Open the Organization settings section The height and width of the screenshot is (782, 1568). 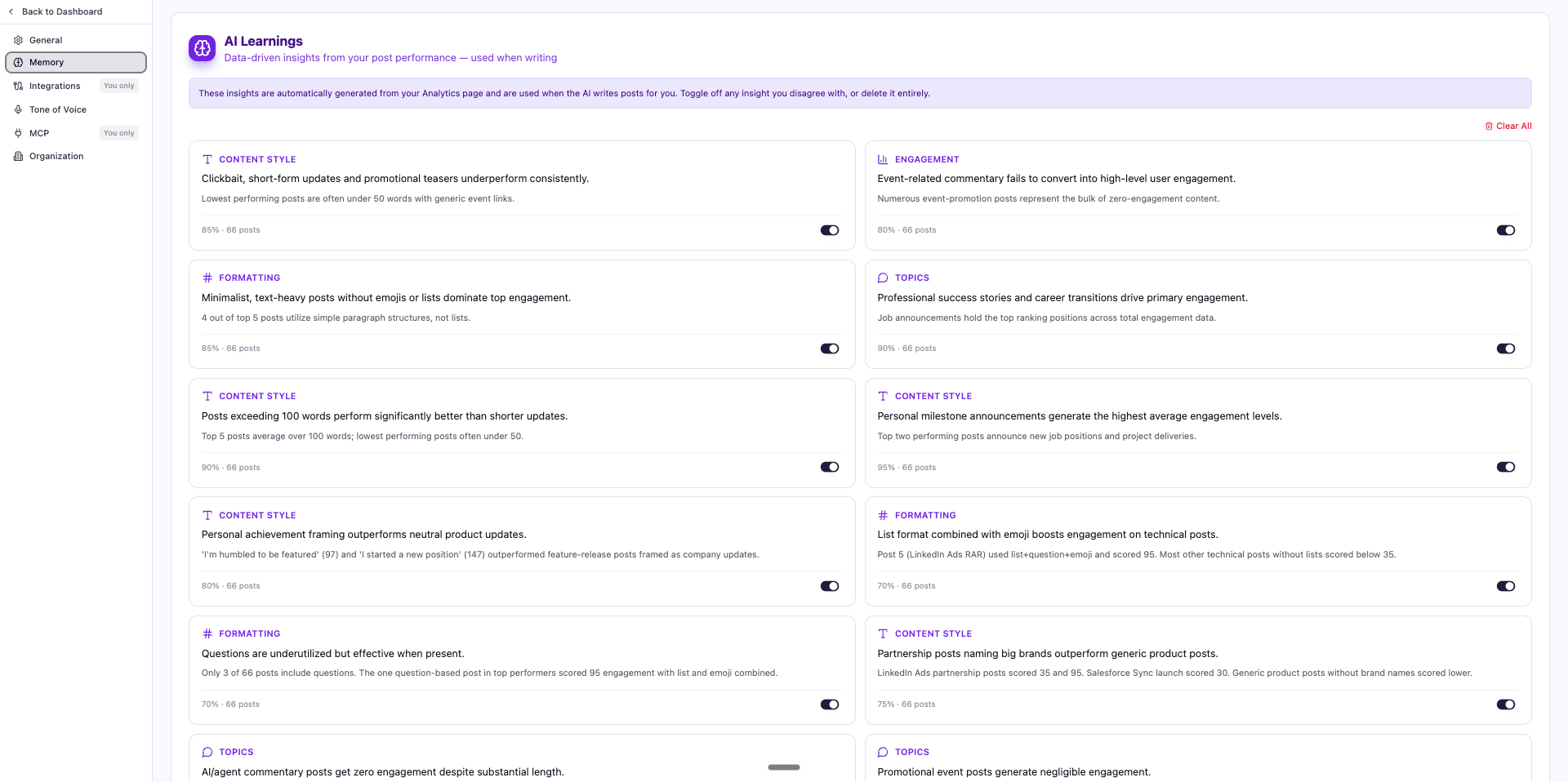pos(76,156)
